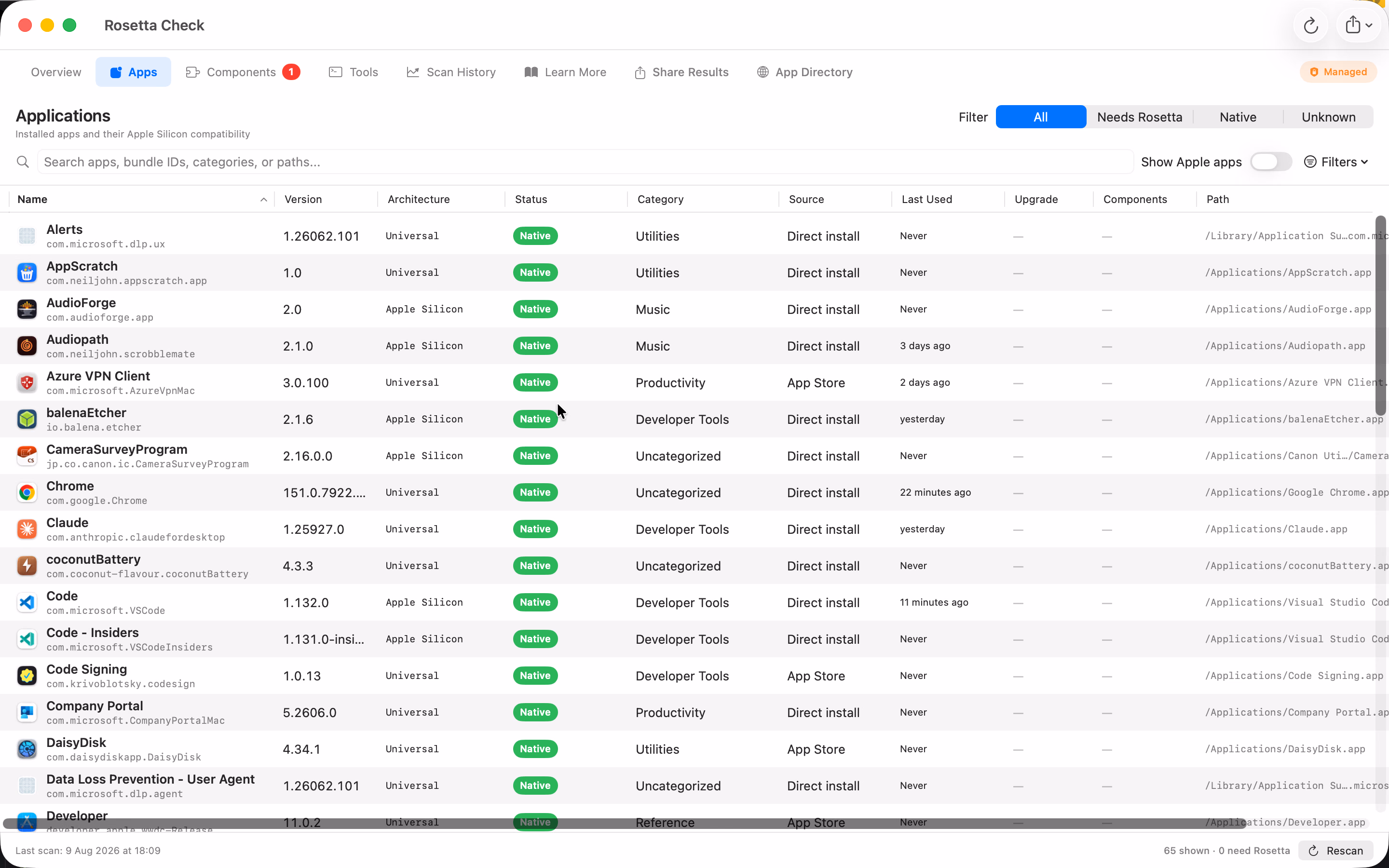Sort by the Status column header
This screenshot has width=1389, height=868.
pyautogui.click(x=566, y=199)
